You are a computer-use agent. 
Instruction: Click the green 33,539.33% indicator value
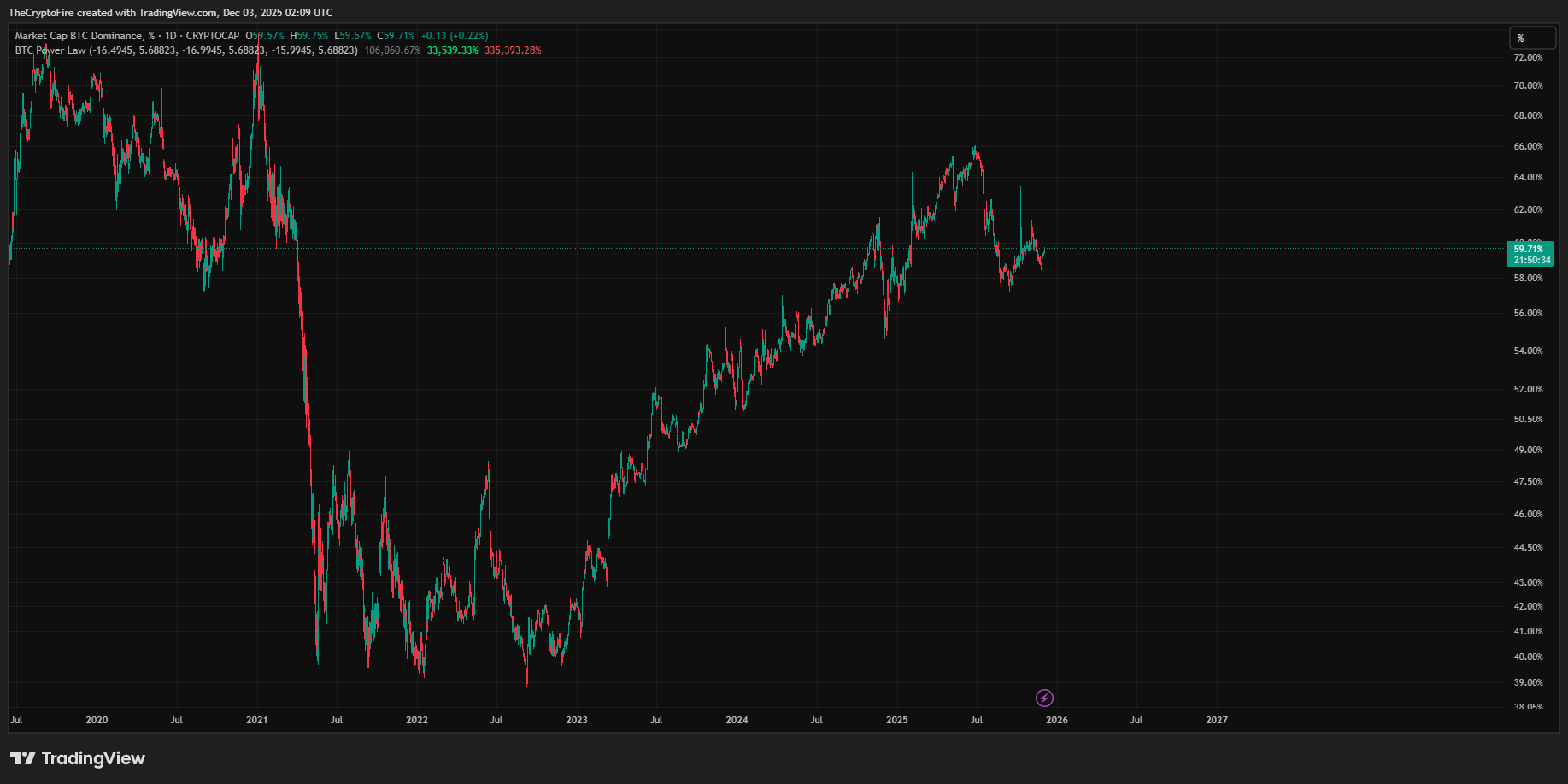pyautogui.click(x=453, y=50)
